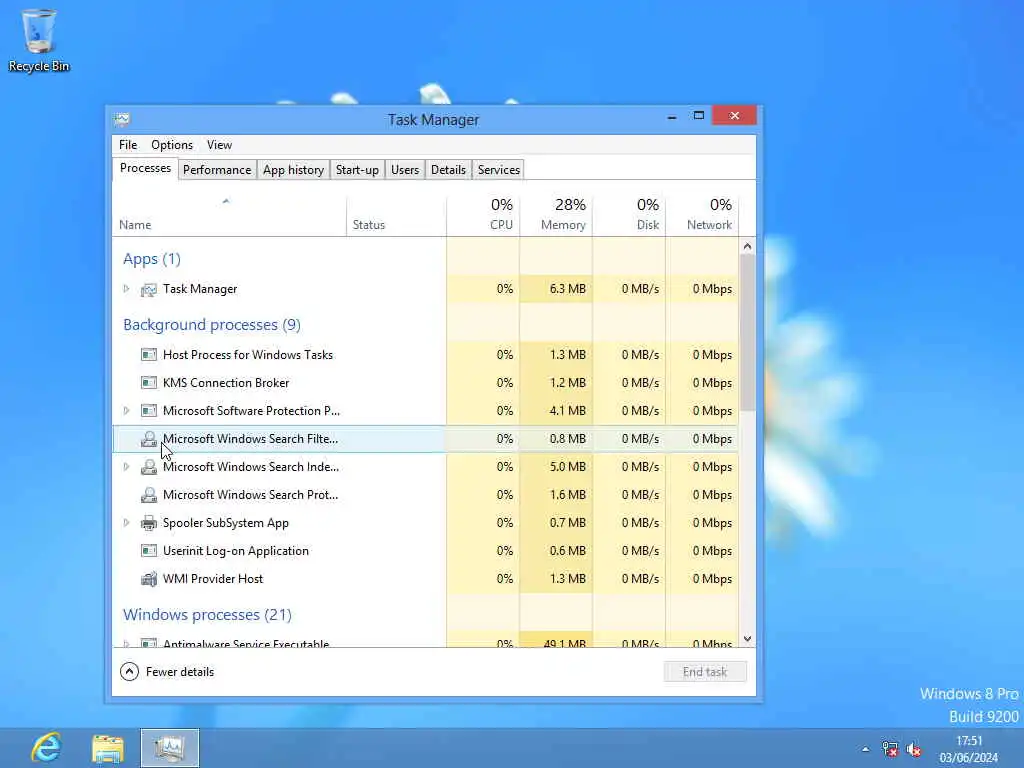Sort by the Status column header
The width and height of the screenshot is (1024, 768).
[x=396, y=215]
